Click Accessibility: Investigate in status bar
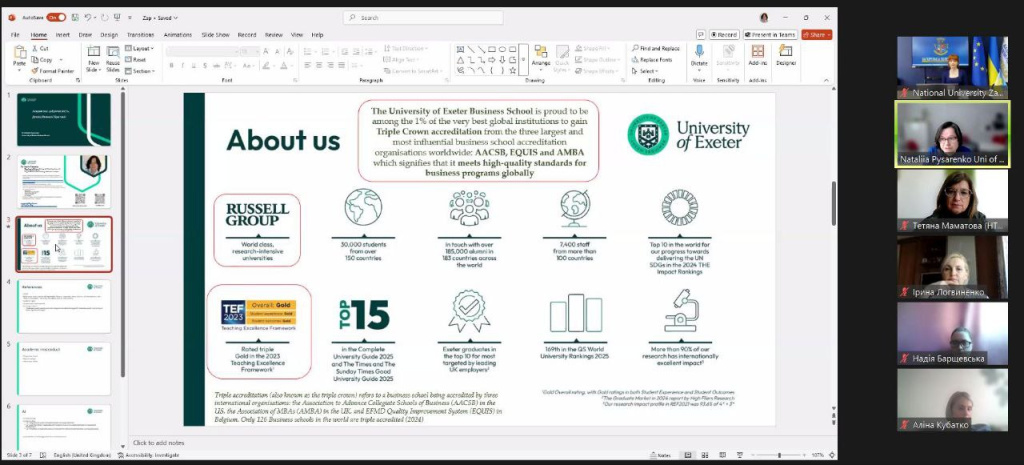 point(148,455)
